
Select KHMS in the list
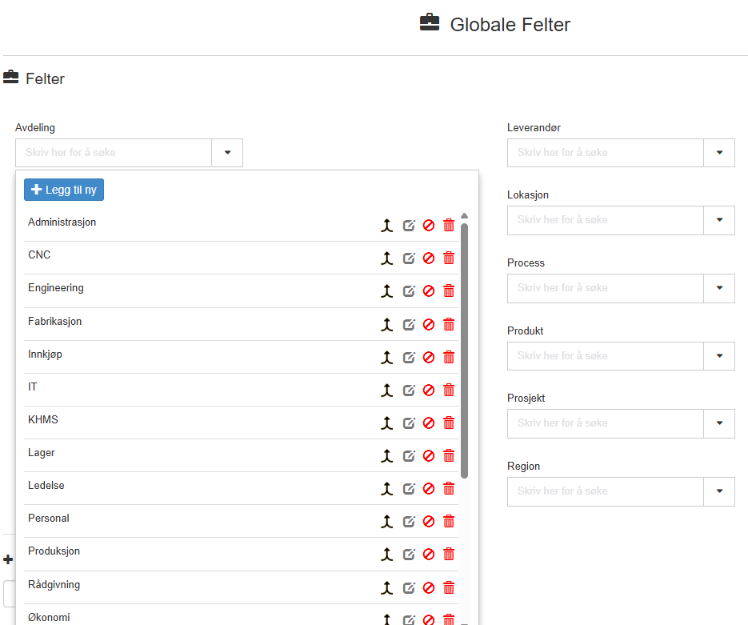tap(43, 420)
